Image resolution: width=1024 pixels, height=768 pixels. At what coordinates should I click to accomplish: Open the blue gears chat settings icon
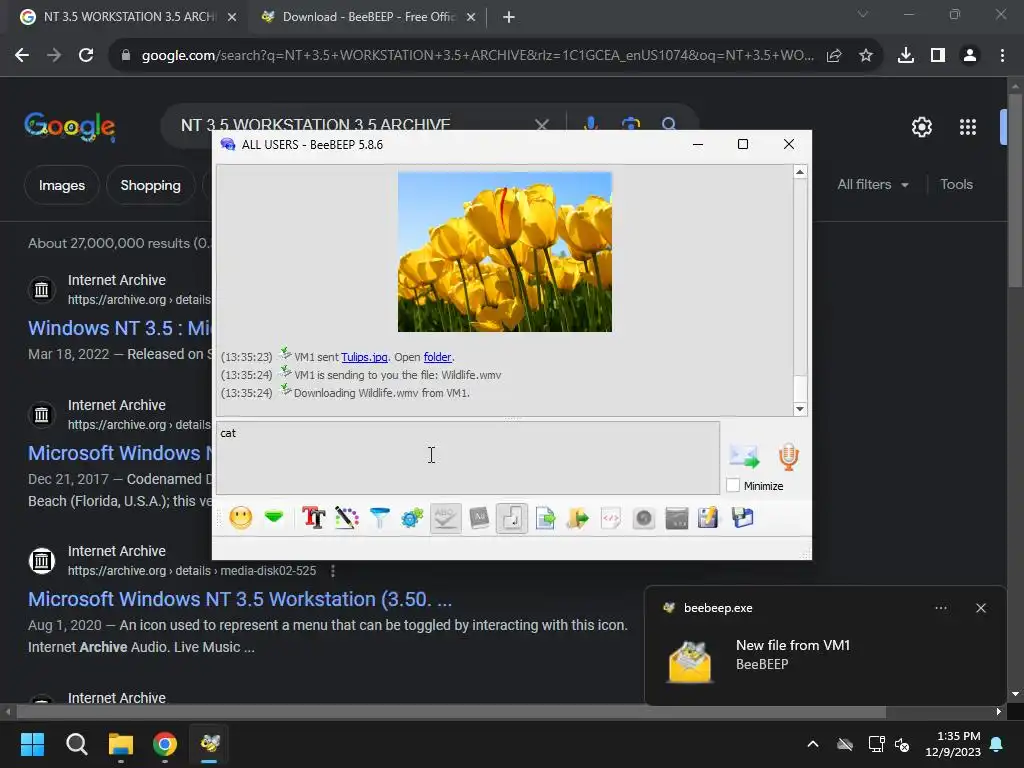click(x=412, y=518)
